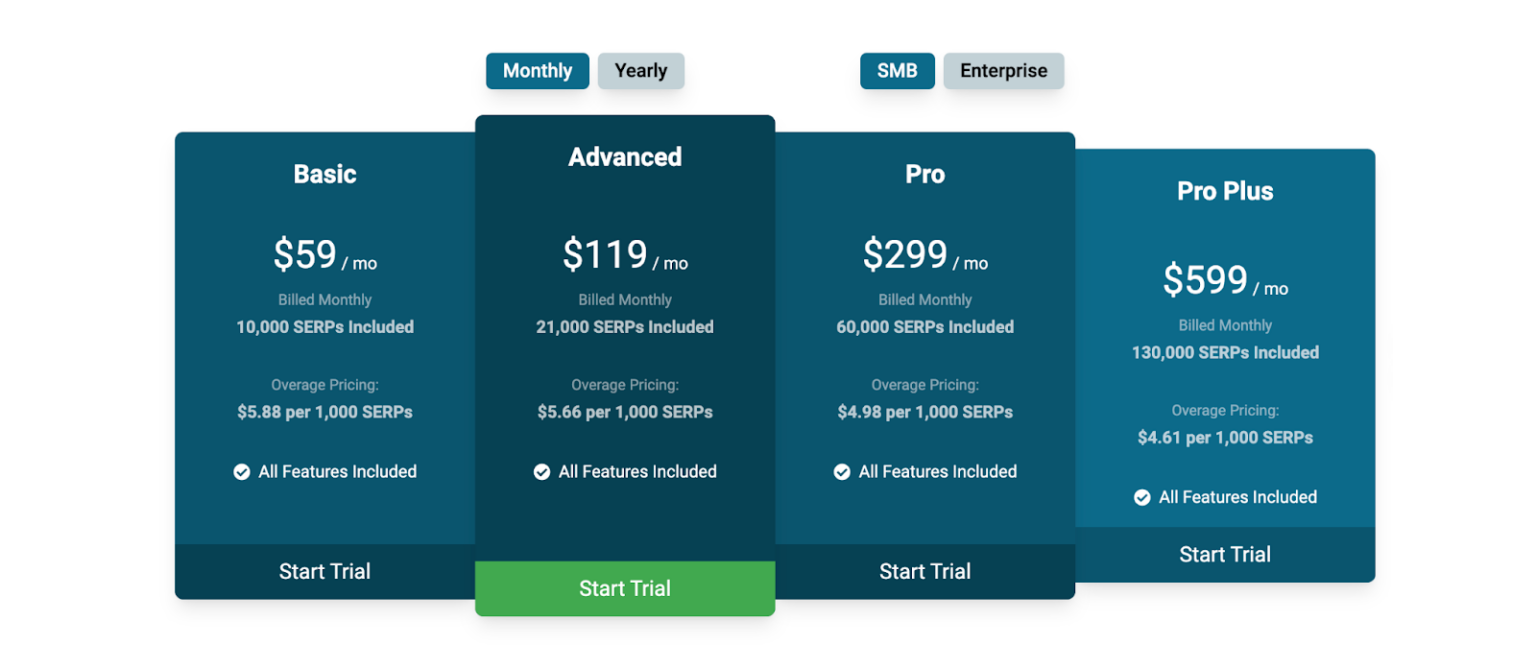Start Trial on the Pro plan
The width and height of the screenshot is (1536, 668).
[925, 571]
